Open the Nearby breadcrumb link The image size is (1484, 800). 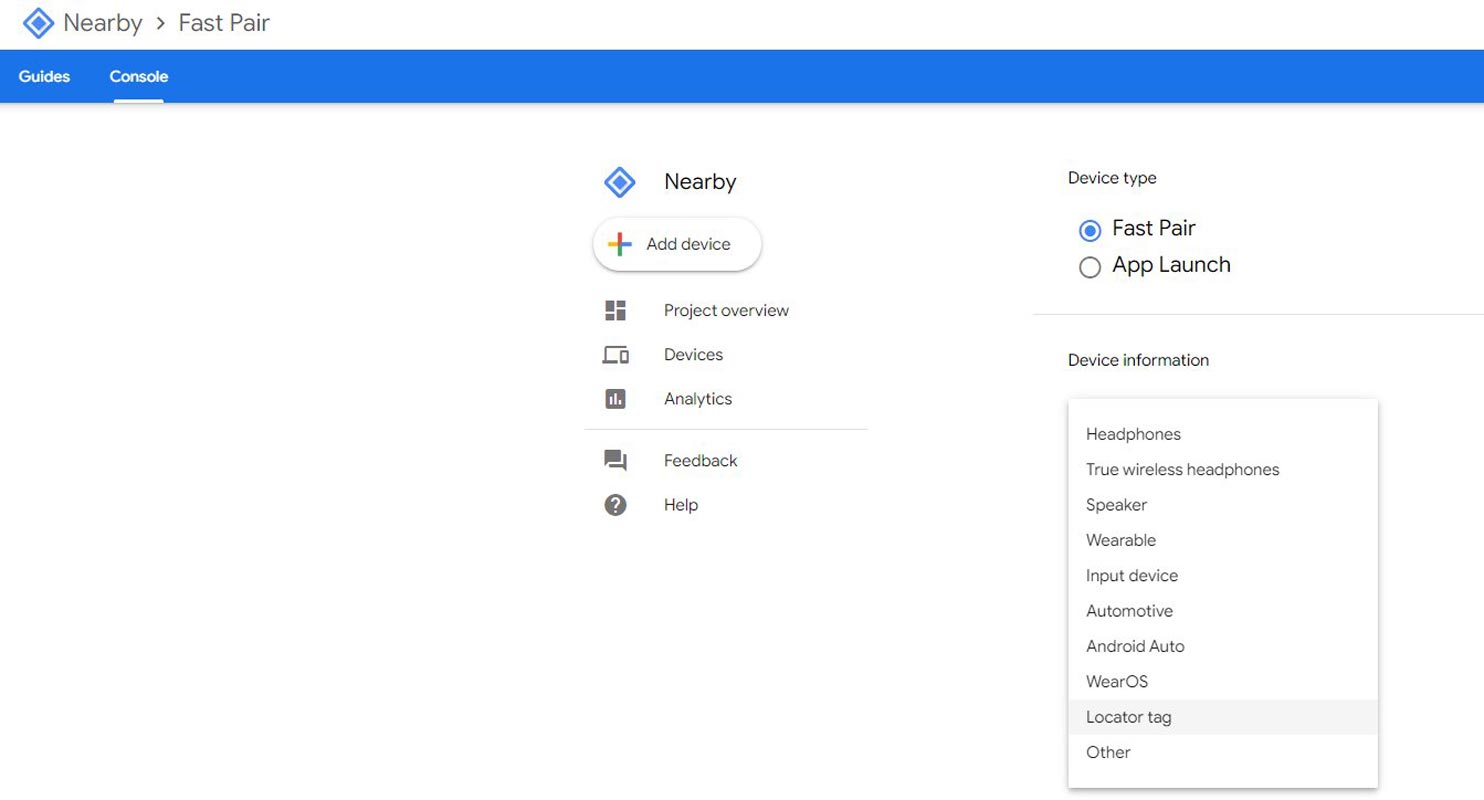pos(103,23)
